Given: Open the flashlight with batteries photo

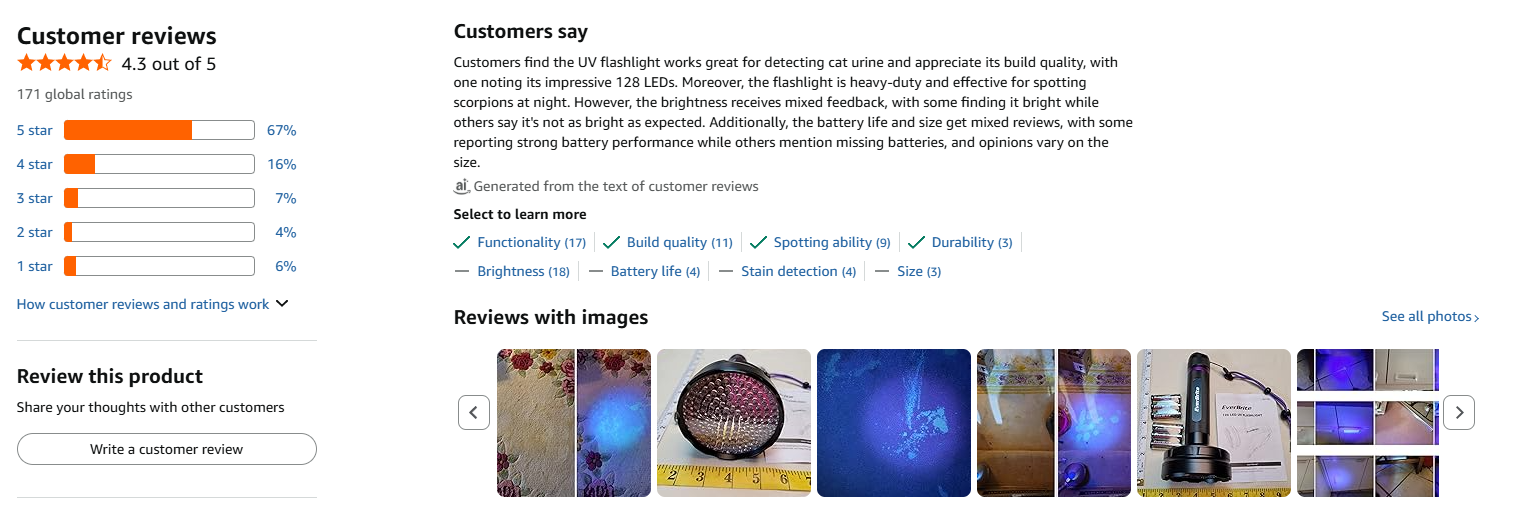Looking at the screenshot, I should [x=1214, y=422].
